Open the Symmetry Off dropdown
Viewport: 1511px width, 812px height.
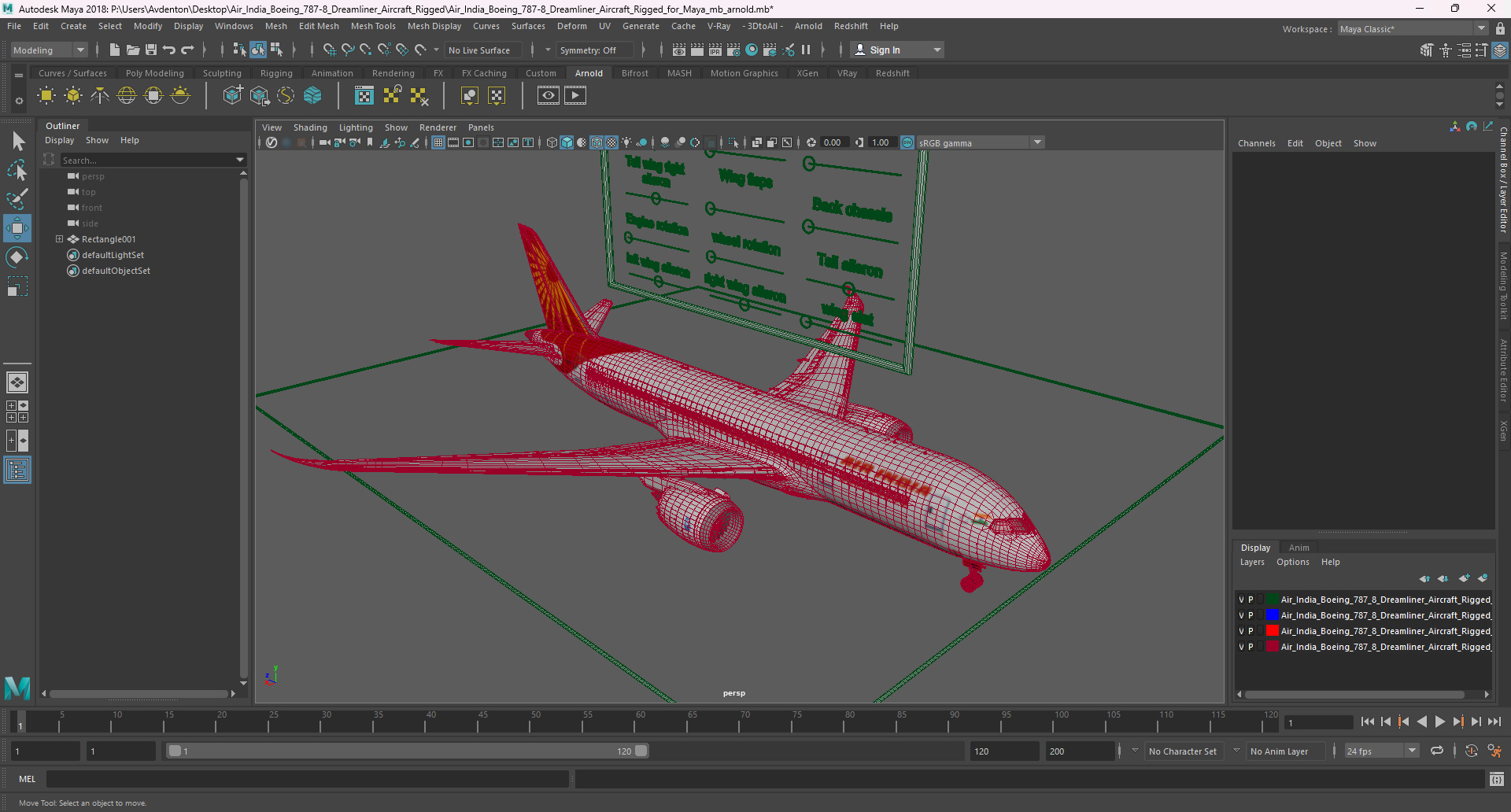click(595, 50)
